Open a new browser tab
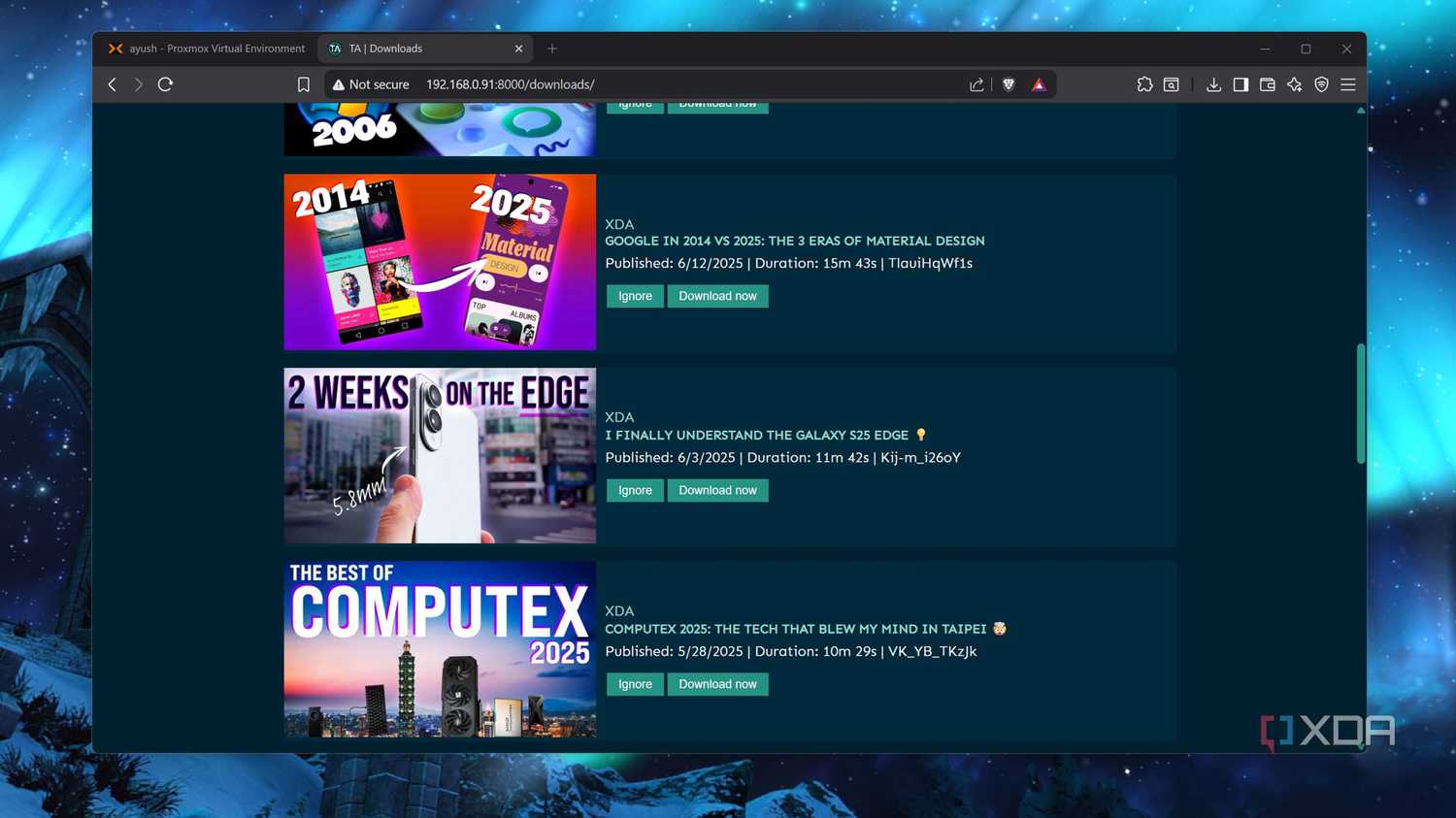 552,49
